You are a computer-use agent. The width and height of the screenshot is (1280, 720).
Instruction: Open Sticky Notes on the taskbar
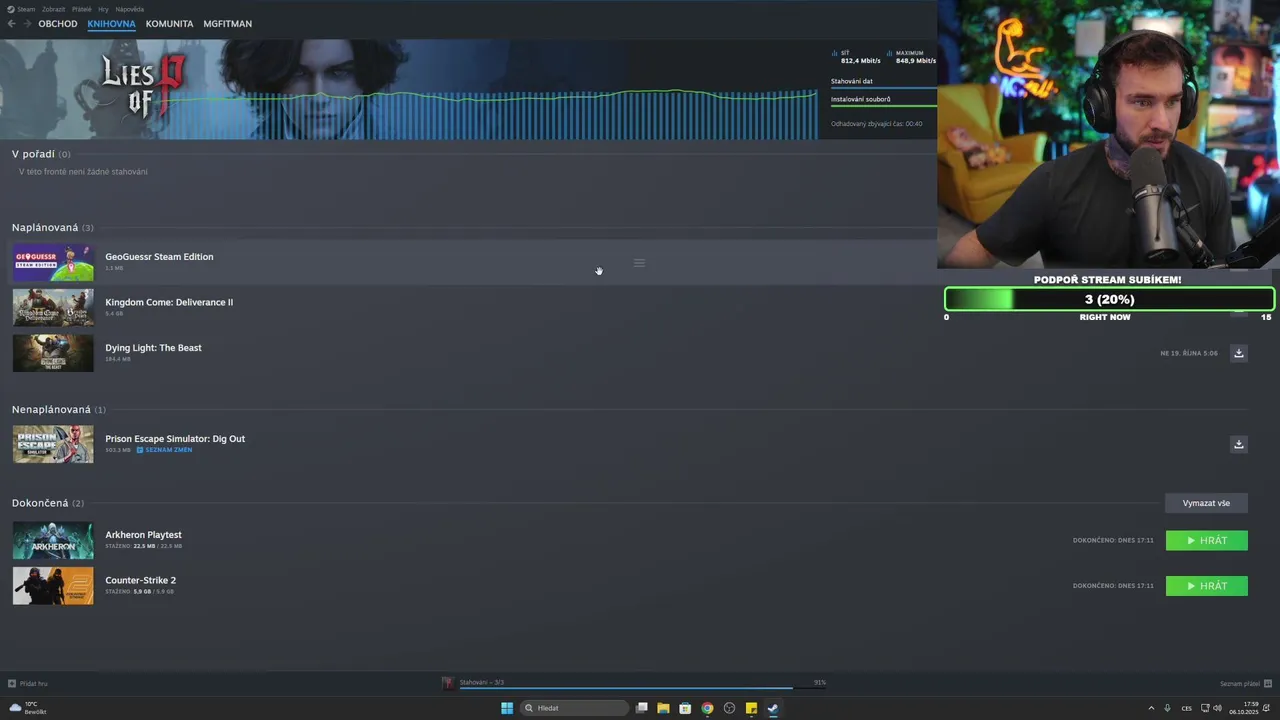click(x=751, y=708)
